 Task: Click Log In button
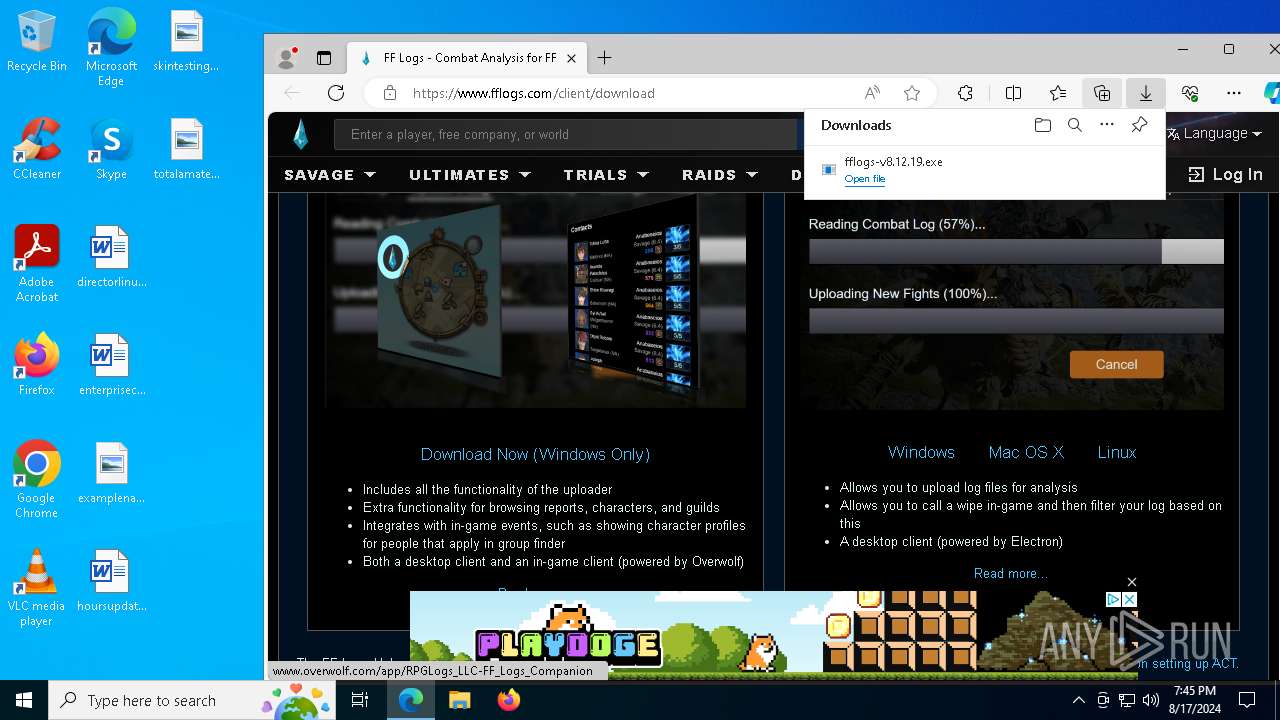1225,175
